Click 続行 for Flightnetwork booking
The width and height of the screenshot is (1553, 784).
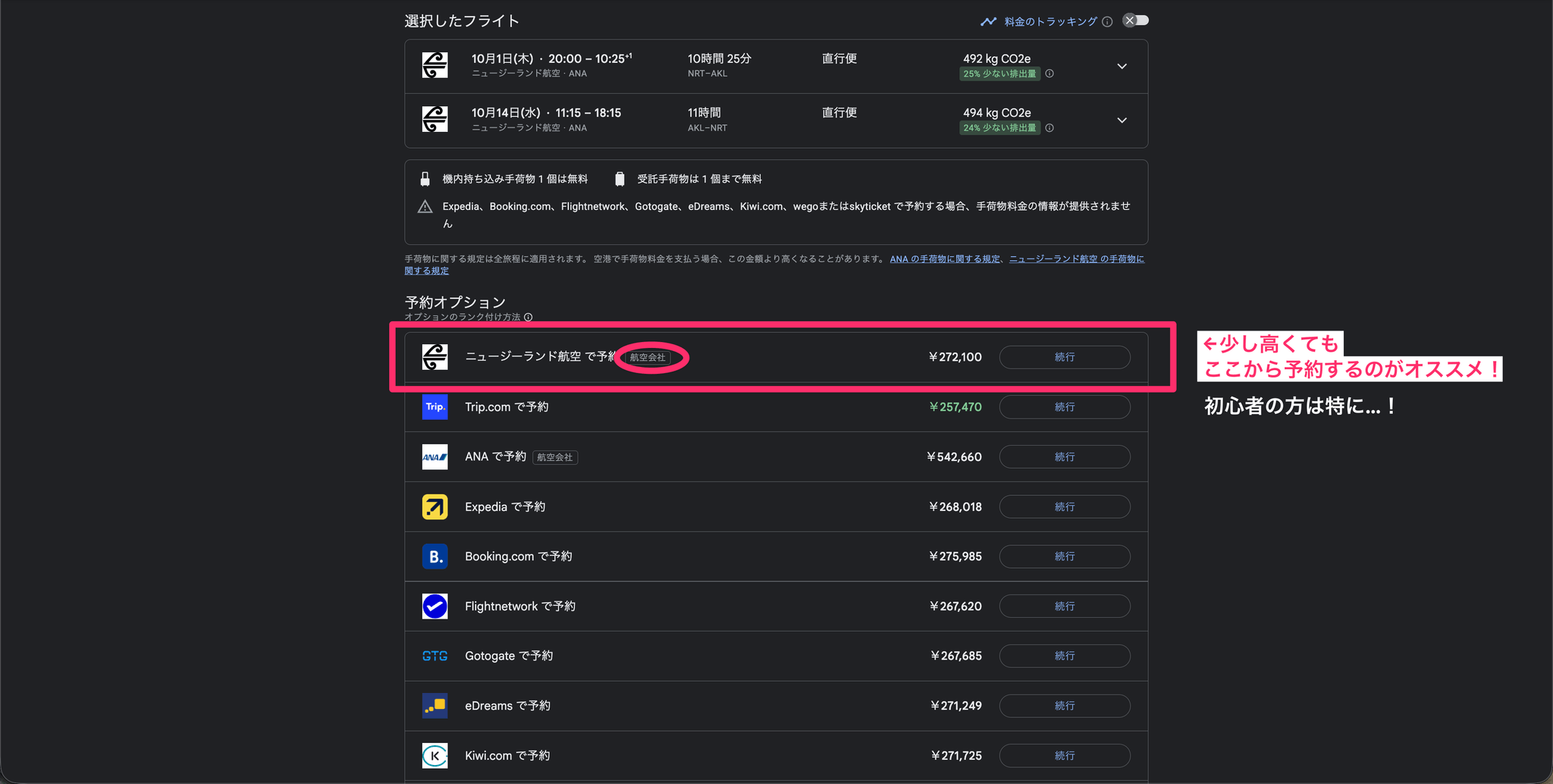pos(1065,607)
